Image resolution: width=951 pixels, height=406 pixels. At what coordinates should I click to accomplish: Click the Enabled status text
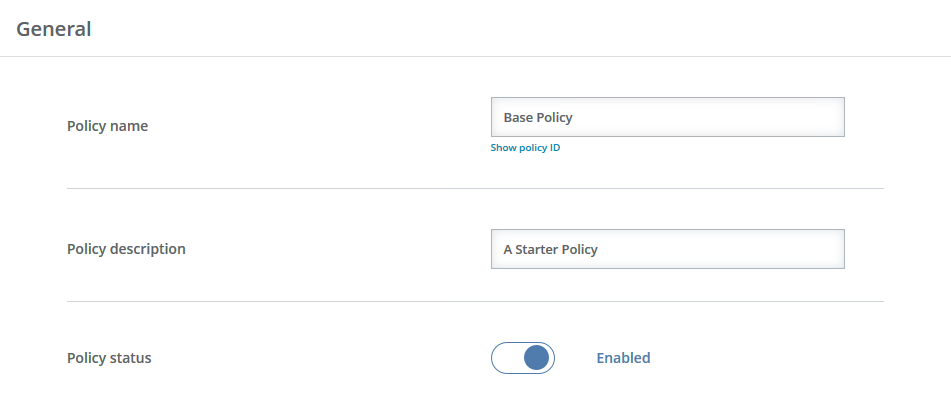tap(623, 358)
